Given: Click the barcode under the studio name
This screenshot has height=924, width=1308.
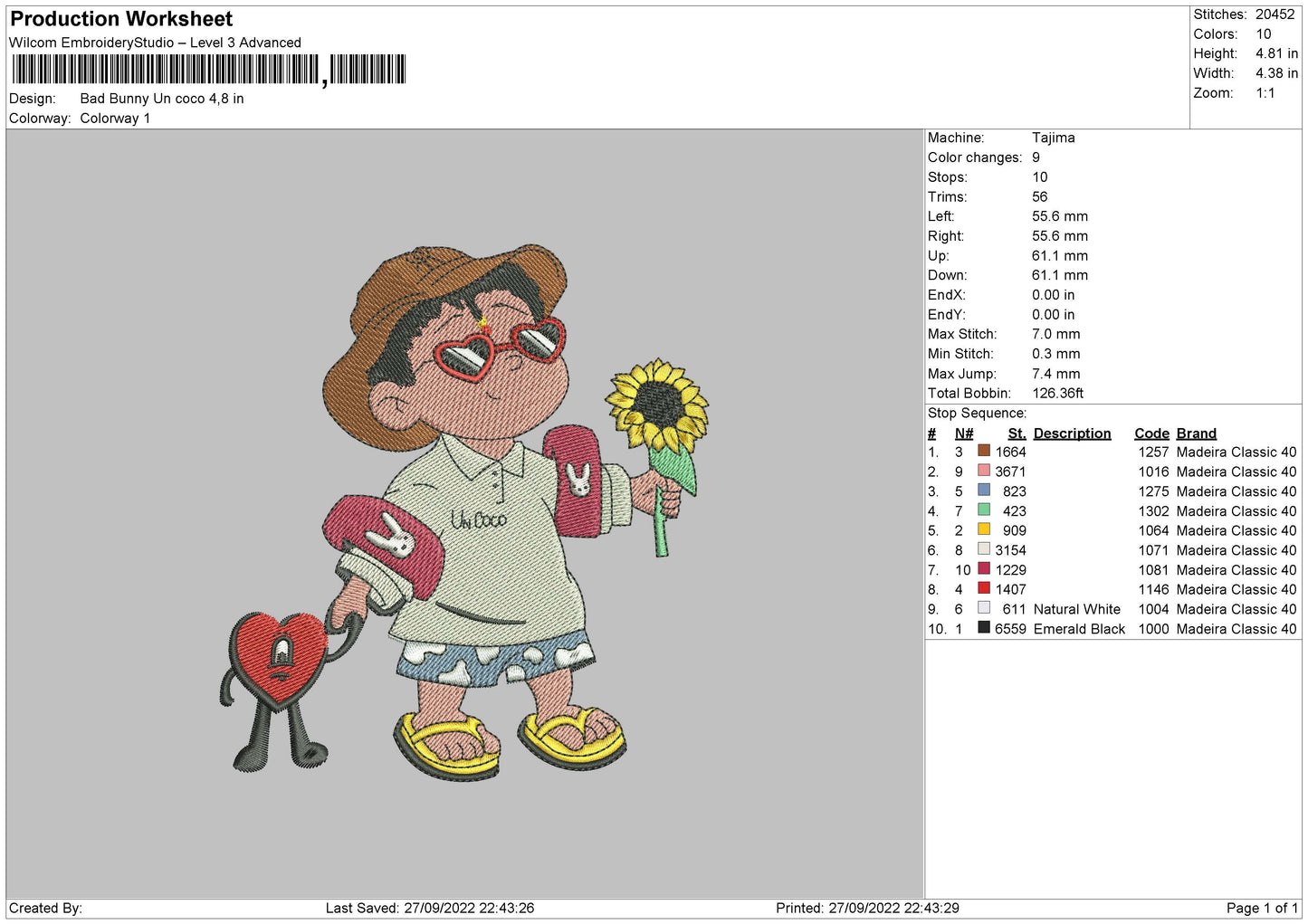Looking at the screenshot, I should point(209,70).
